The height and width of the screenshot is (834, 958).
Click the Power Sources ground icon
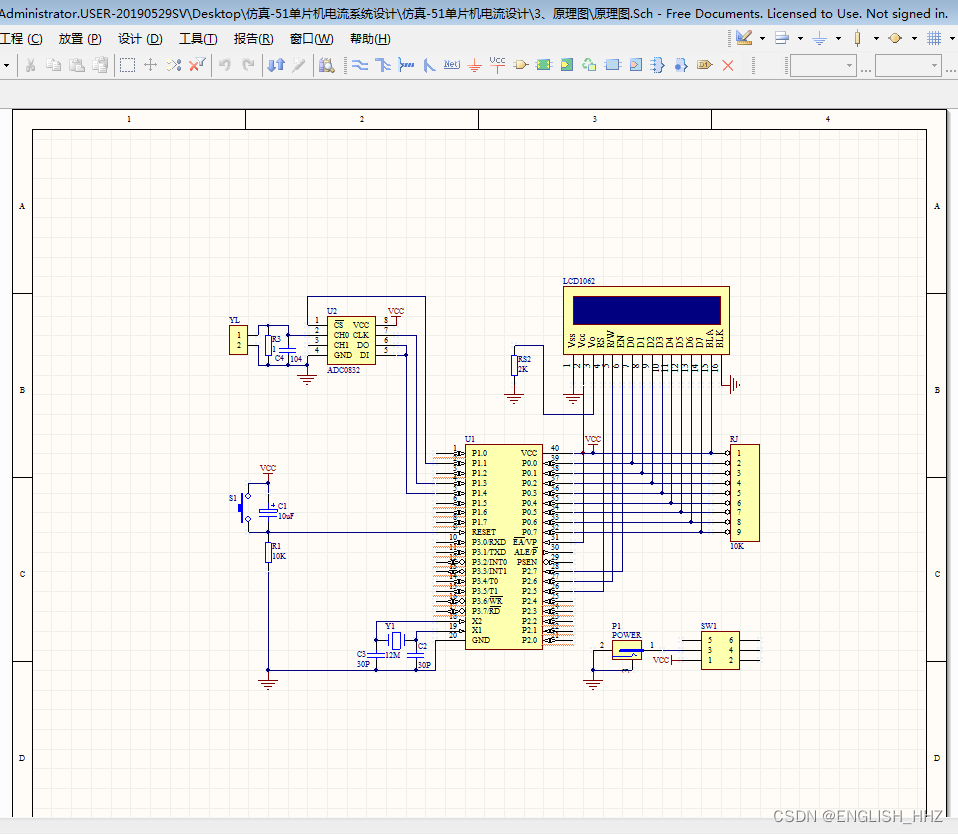820,38
